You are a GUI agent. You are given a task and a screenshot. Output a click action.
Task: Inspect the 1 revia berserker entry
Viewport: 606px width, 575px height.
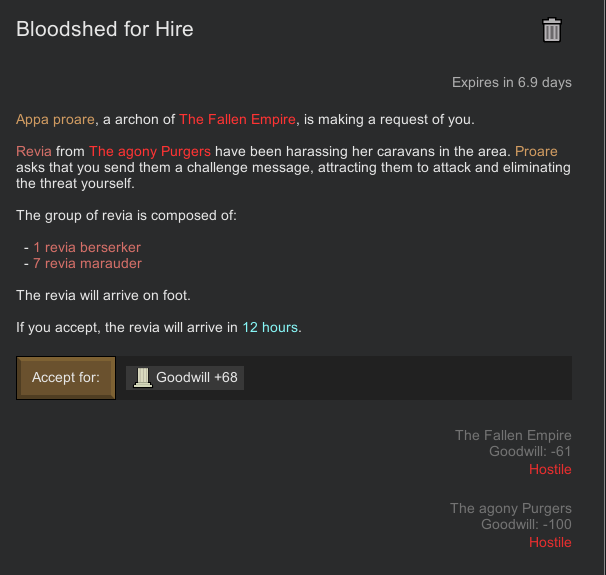click(87, 247)
